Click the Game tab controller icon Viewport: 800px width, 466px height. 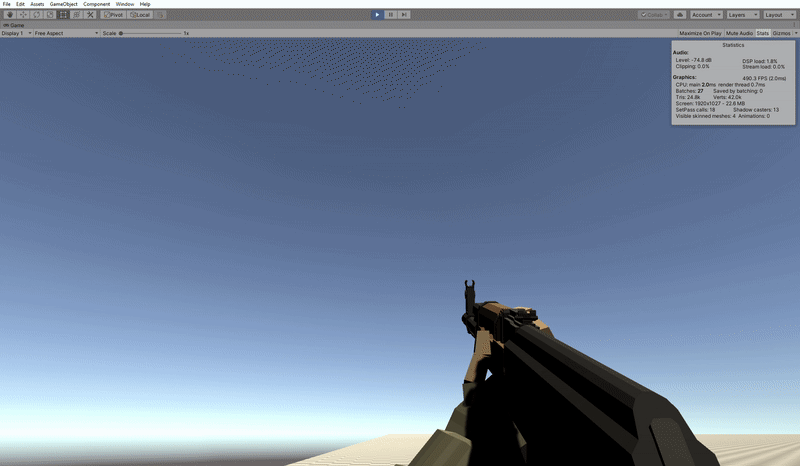(6, 25)
